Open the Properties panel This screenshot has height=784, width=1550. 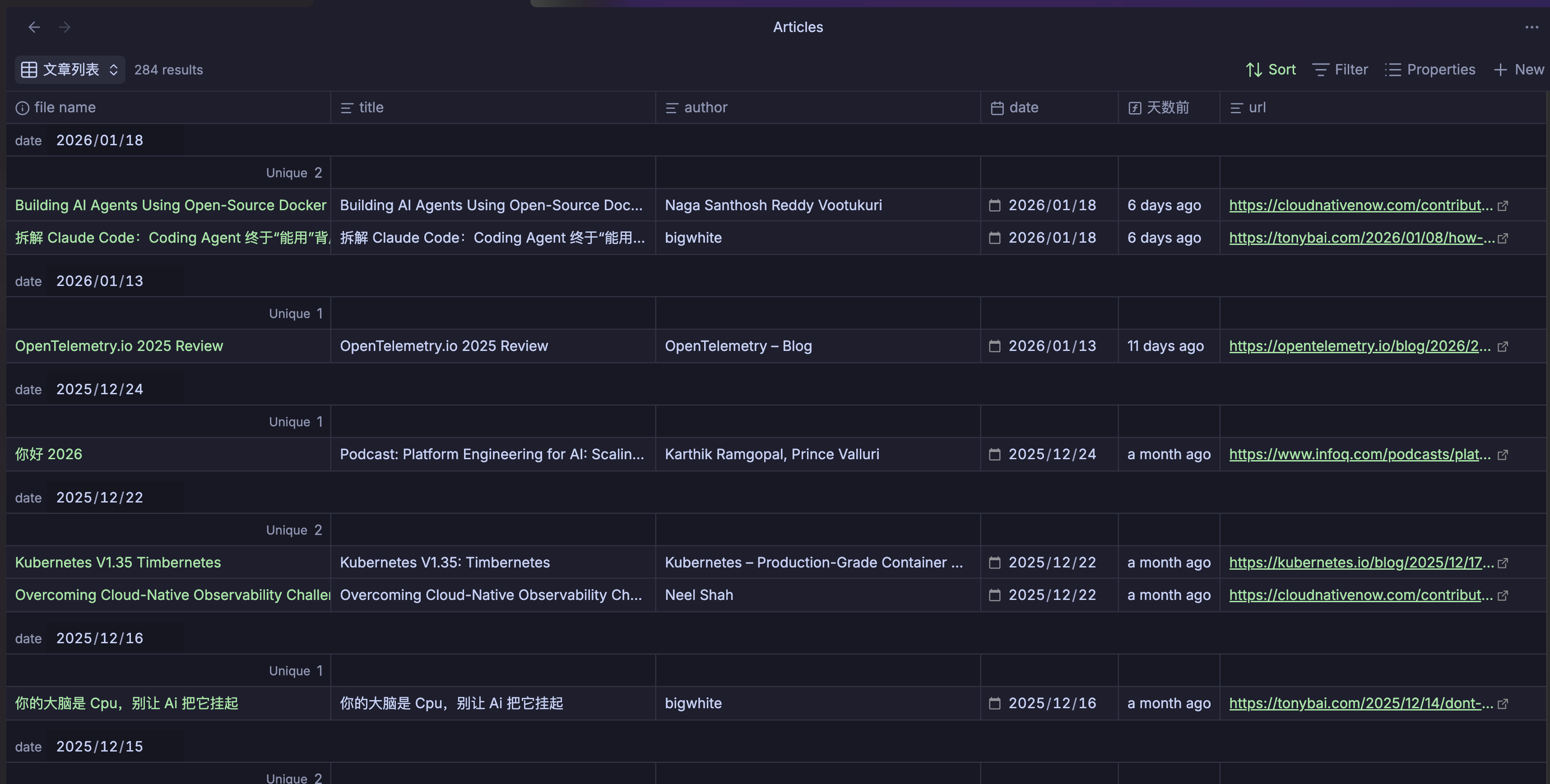[1429, 70]
